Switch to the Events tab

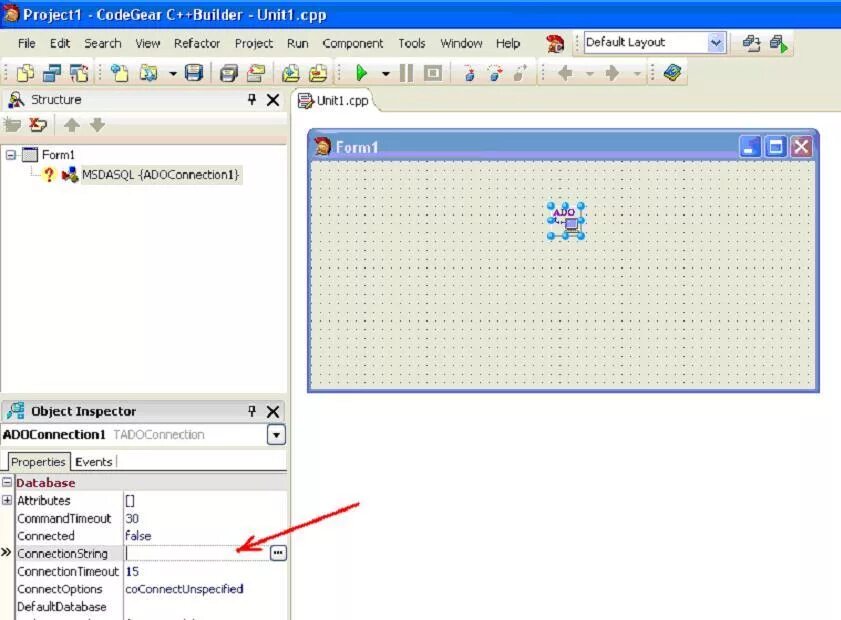click(93, 462)
